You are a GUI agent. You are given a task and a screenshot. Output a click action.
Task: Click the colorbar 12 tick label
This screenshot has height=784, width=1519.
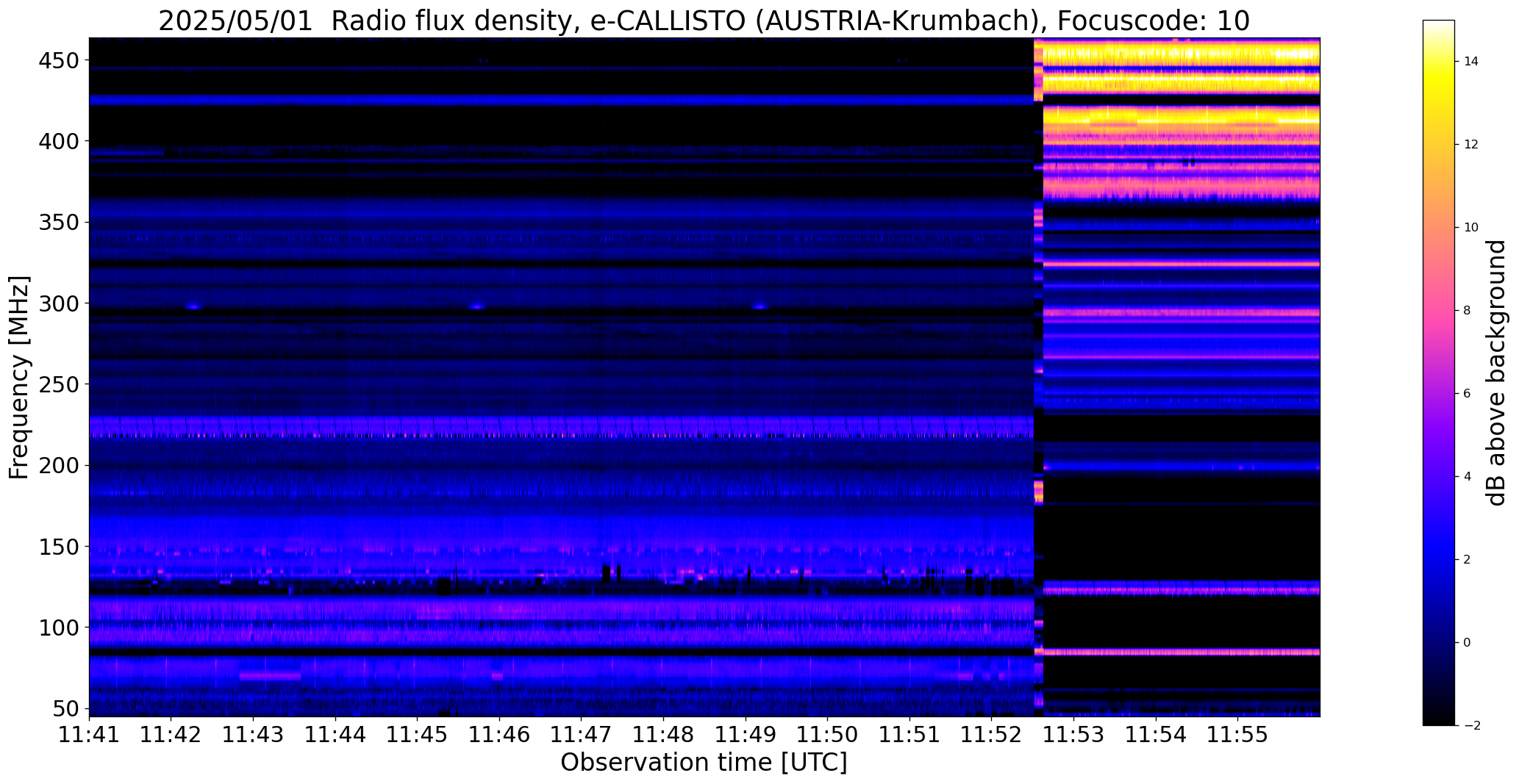point(1471,145)
